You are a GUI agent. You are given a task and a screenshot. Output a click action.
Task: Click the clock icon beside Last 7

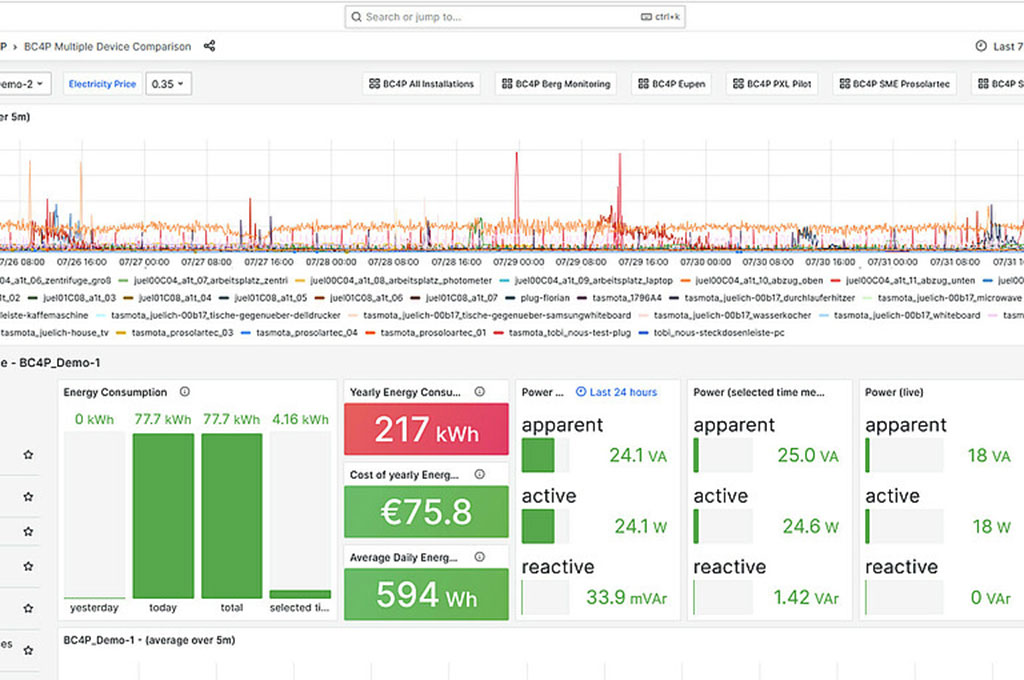(981, 46)
